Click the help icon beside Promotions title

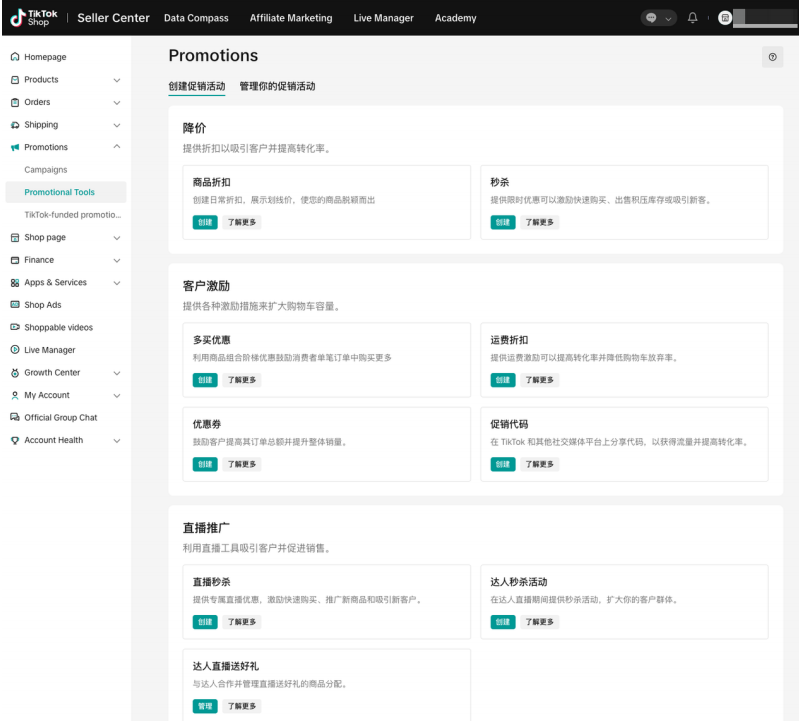(x=772, y=58)
